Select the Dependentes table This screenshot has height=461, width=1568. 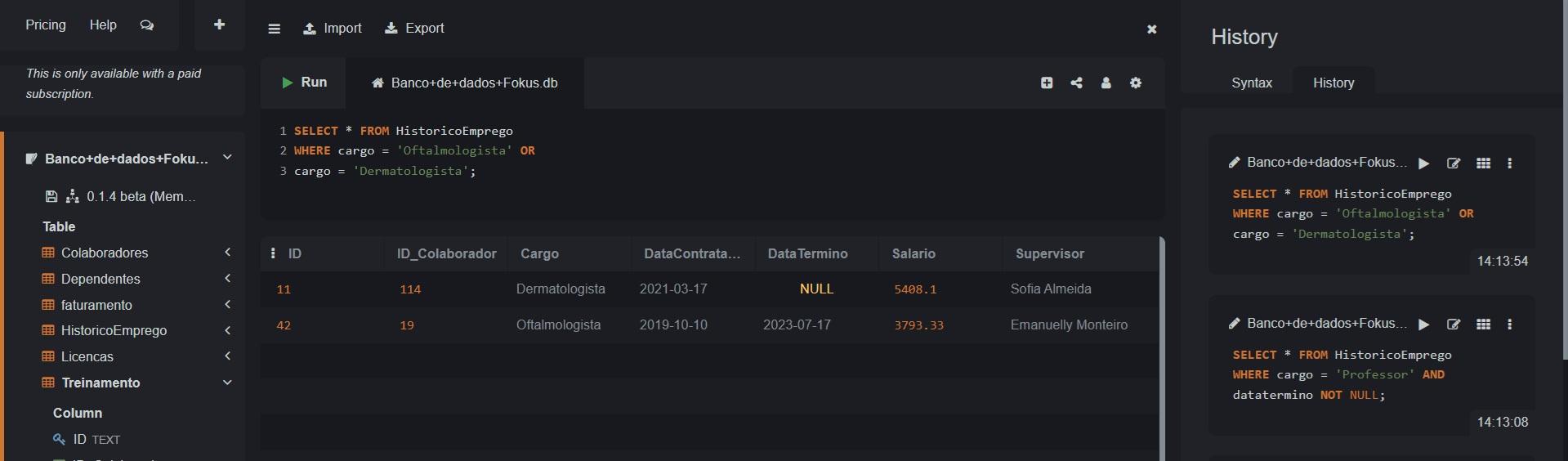click(101, 279)
